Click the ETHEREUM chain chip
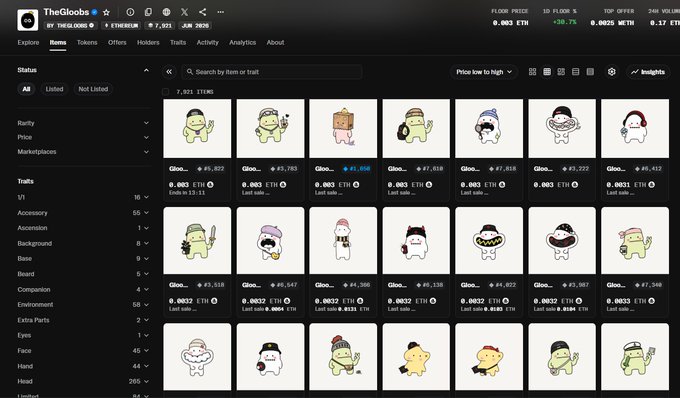This screenshot has height=398, width=680. click(x=121, y=26)
